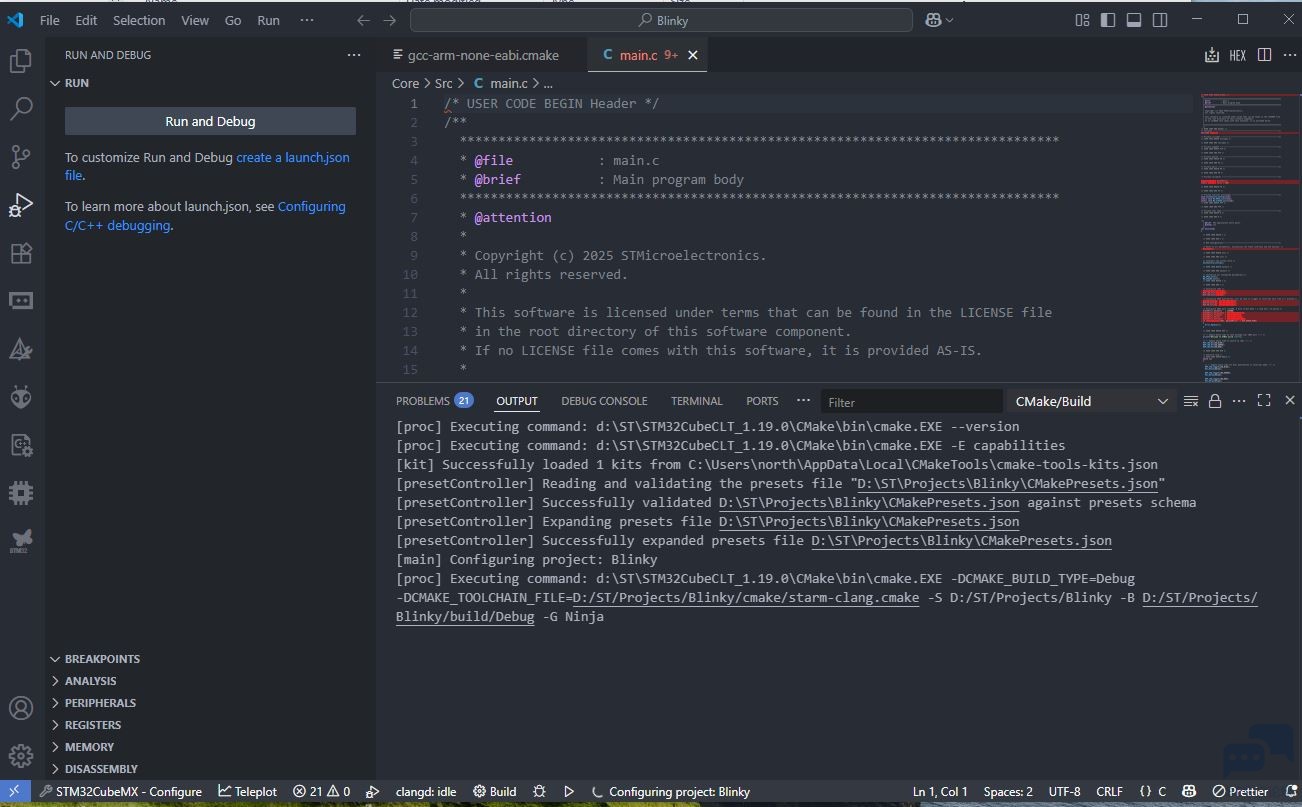Open the Accounts icon in the activity bar
The image size is (1302, 807).
pos(21,708)
